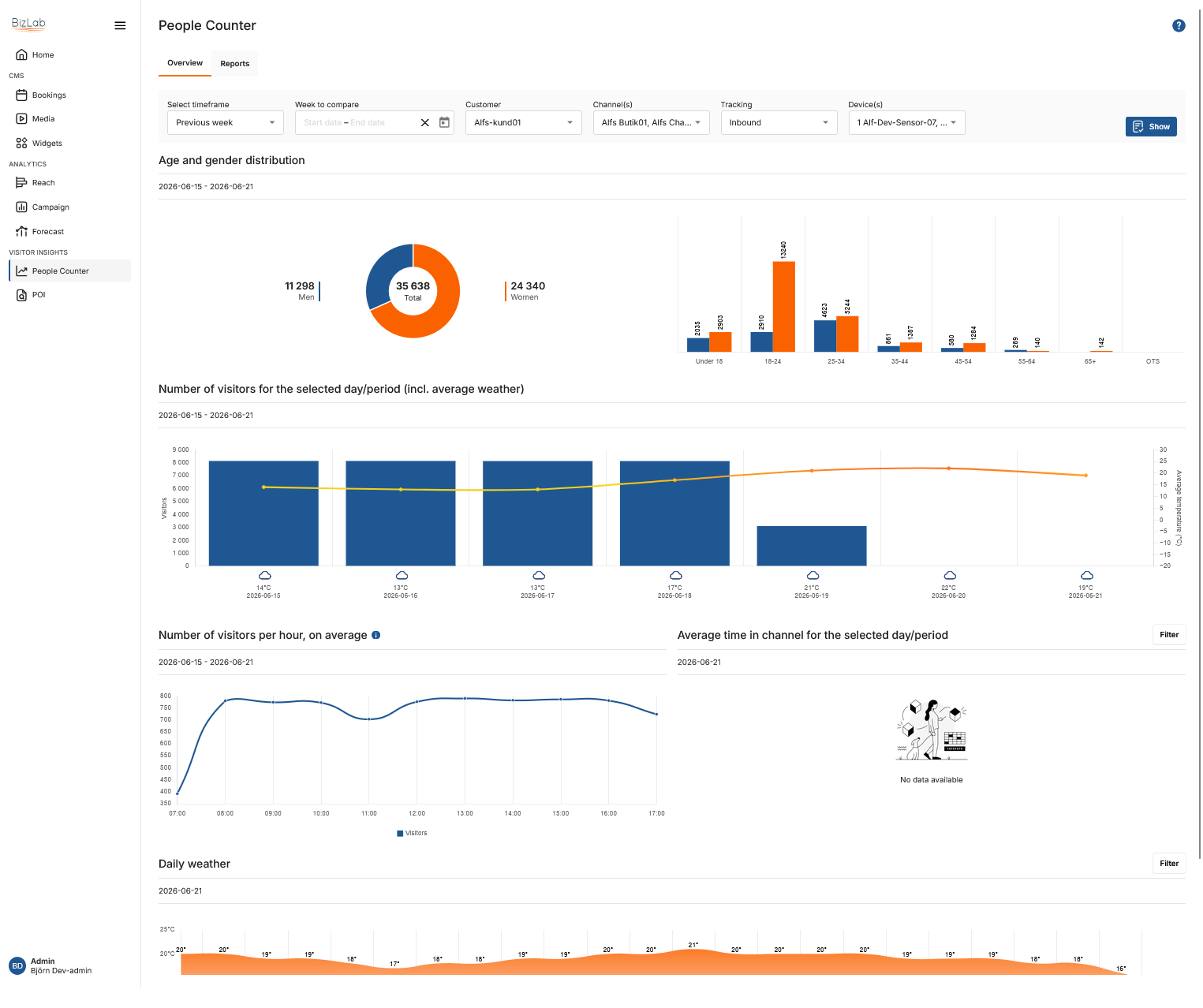
Task: Click the info icon beside visitors per hour
Action: pyautogui.click(x=376, y=635)
